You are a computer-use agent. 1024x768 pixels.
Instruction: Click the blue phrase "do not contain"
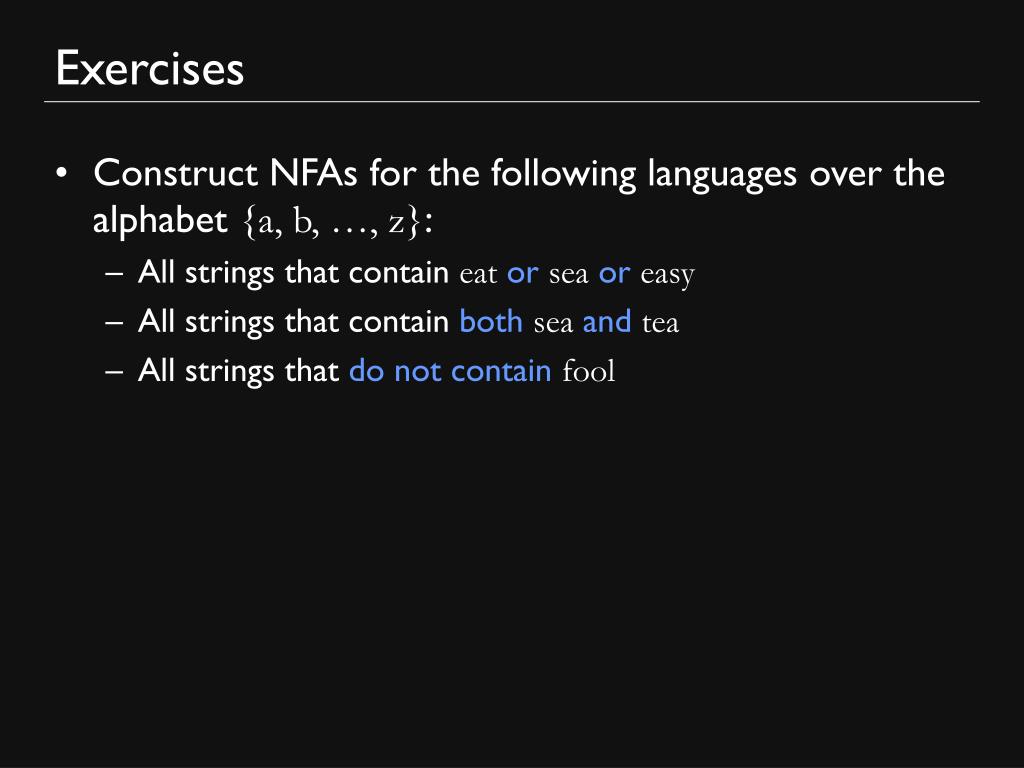451,371
